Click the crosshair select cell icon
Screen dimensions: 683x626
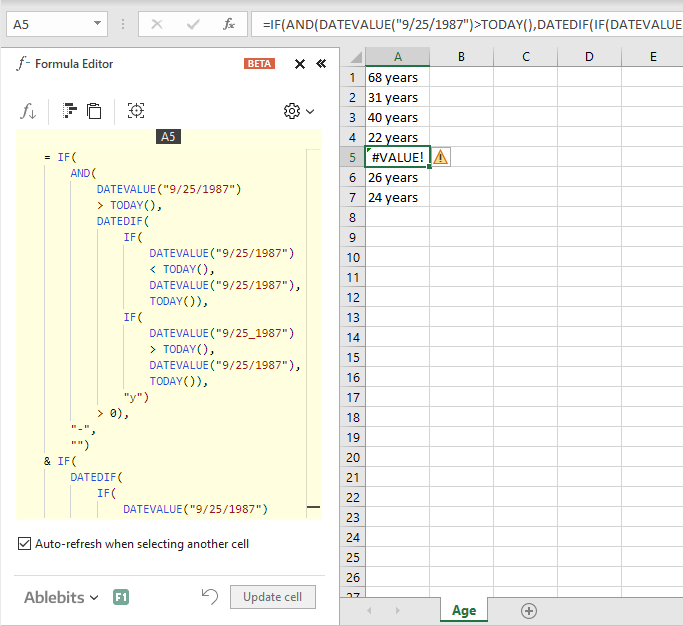point(136,111)
